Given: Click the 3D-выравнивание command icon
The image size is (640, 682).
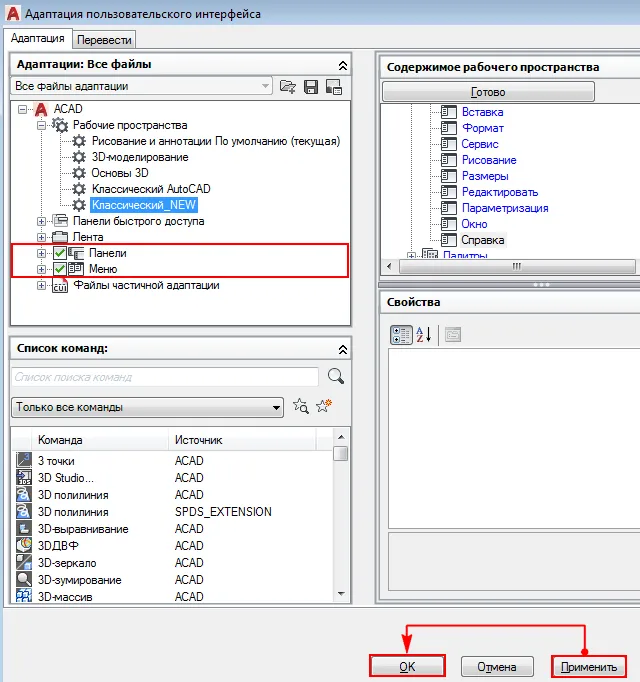Looking at the screenshot, I should [23, 528].
